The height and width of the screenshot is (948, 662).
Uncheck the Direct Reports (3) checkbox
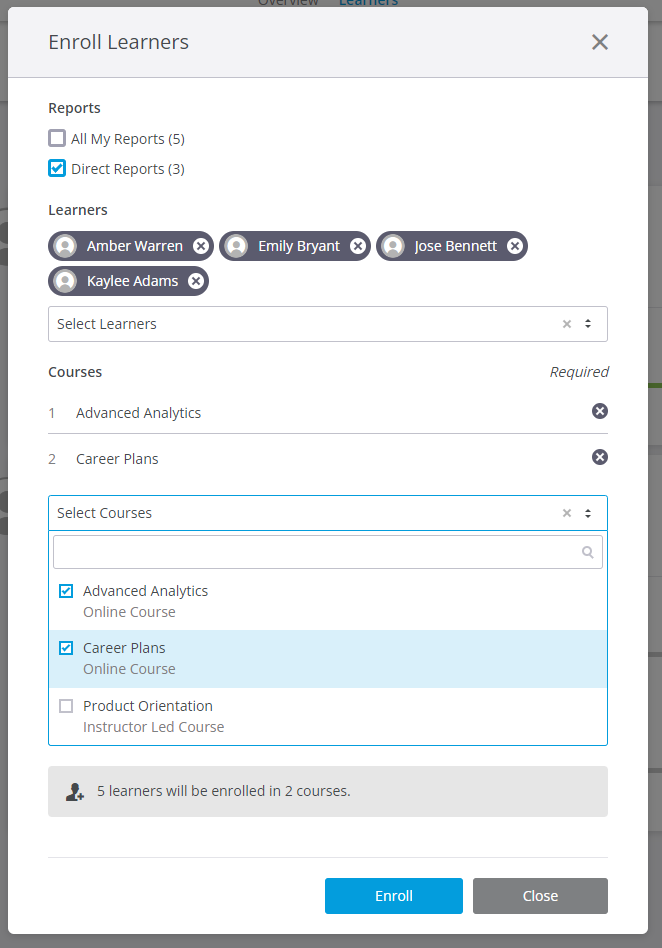click(x=57, y=168)
